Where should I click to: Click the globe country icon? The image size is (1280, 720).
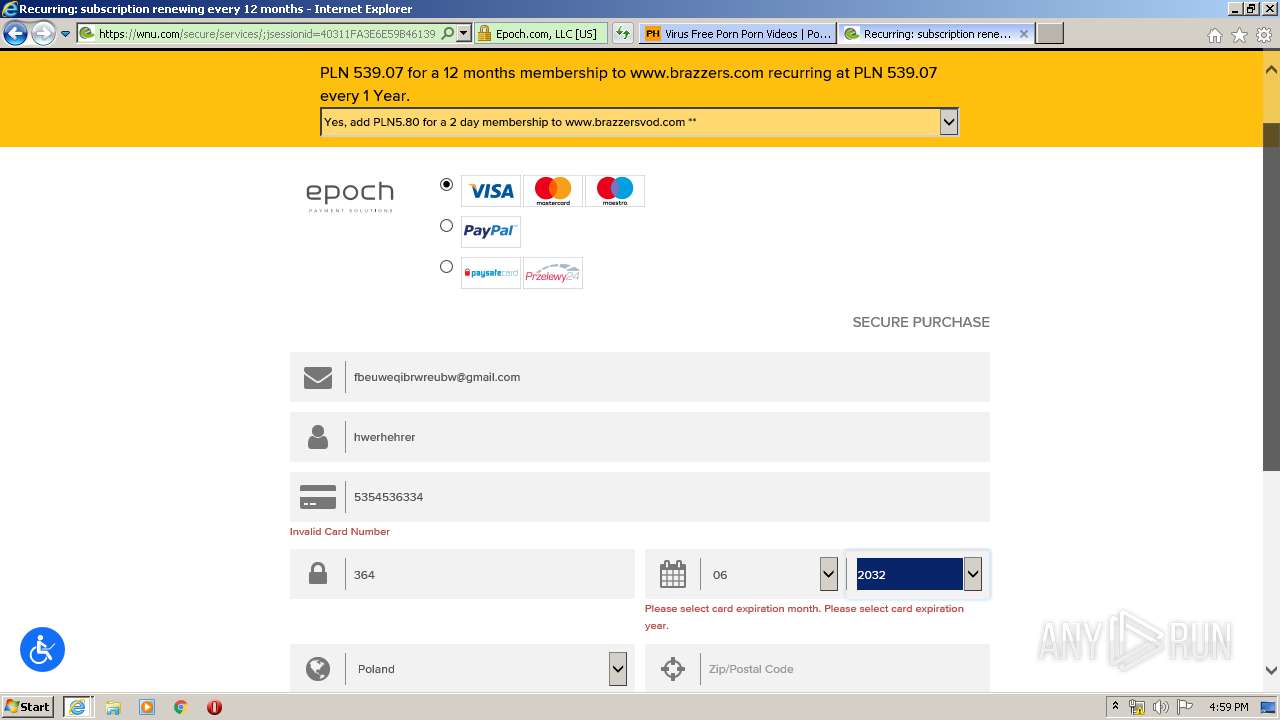coord(318,669)
